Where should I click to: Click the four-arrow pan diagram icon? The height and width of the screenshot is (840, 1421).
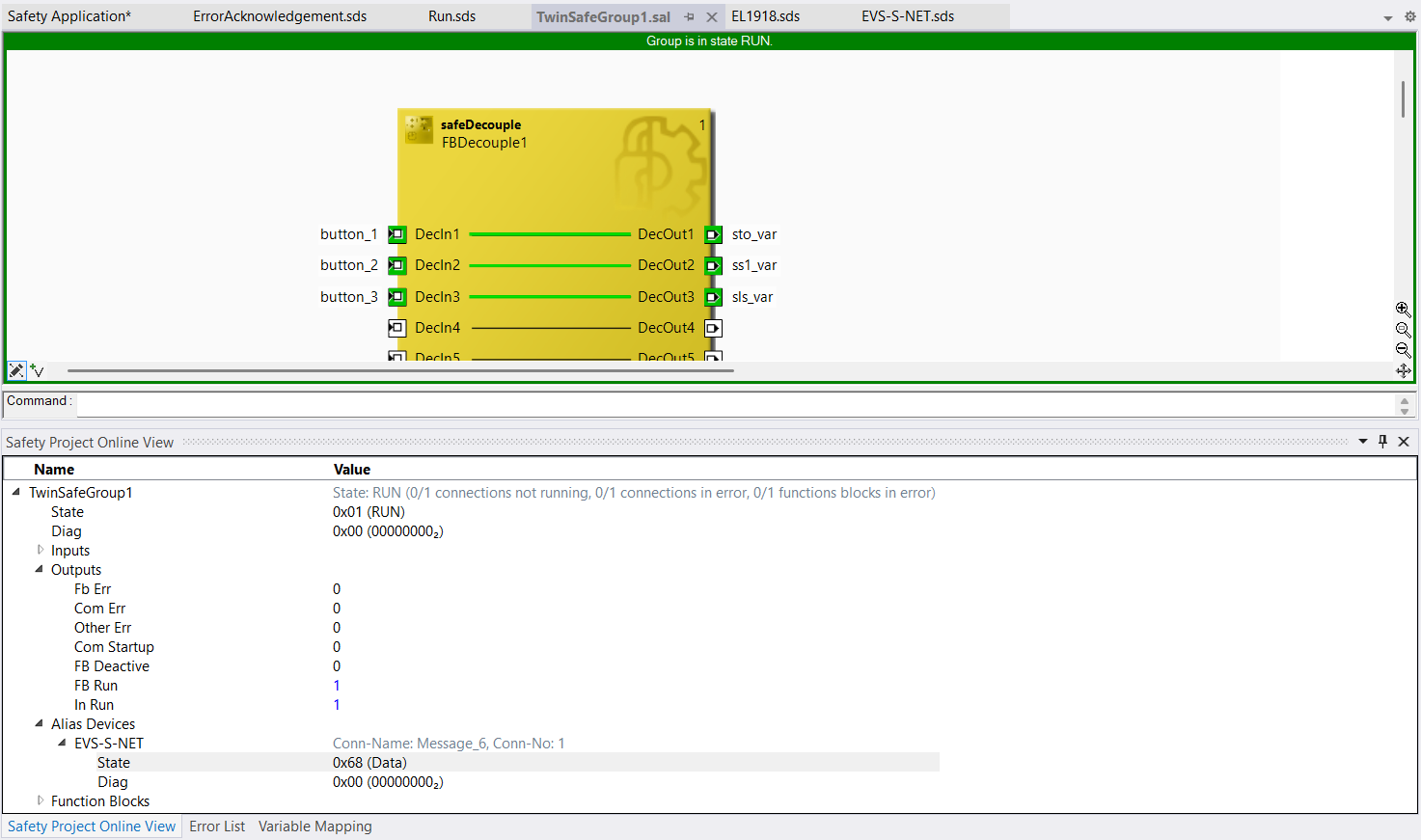point(1403,370)
